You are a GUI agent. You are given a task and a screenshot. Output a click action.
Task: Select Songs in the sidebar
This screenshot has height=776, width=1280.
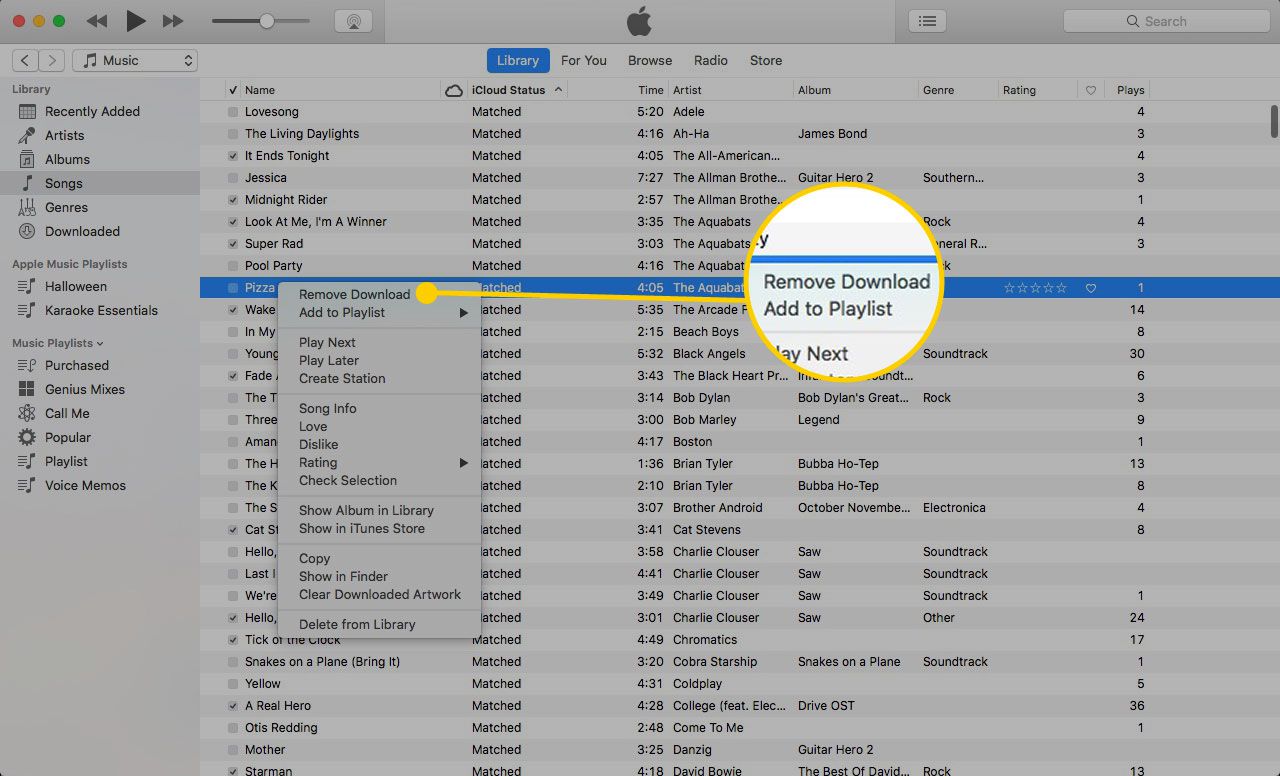coord(100,183)
